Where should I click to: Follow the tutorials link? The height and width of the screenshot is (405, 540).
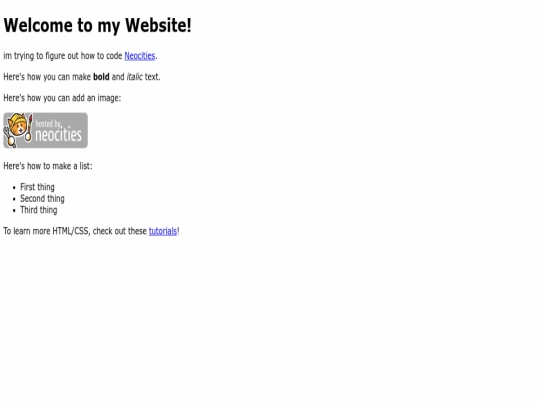(x=163, y=231)
